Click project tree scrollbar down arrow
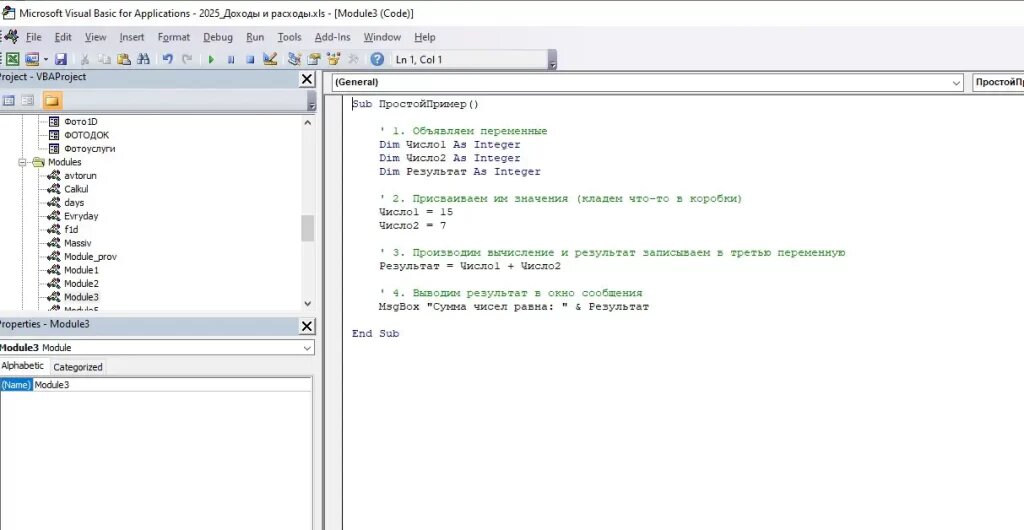 pos(308,304)
